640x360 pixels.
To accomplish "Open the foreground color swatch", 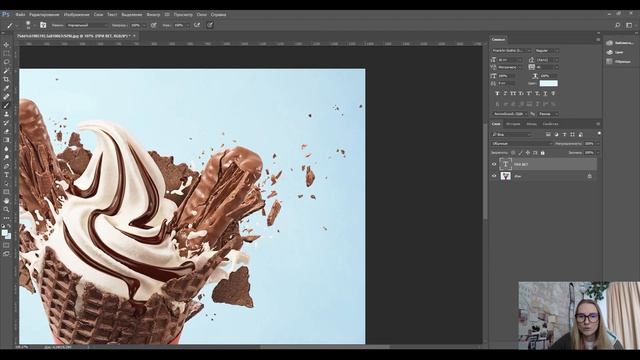I will [x=4, y=233].
